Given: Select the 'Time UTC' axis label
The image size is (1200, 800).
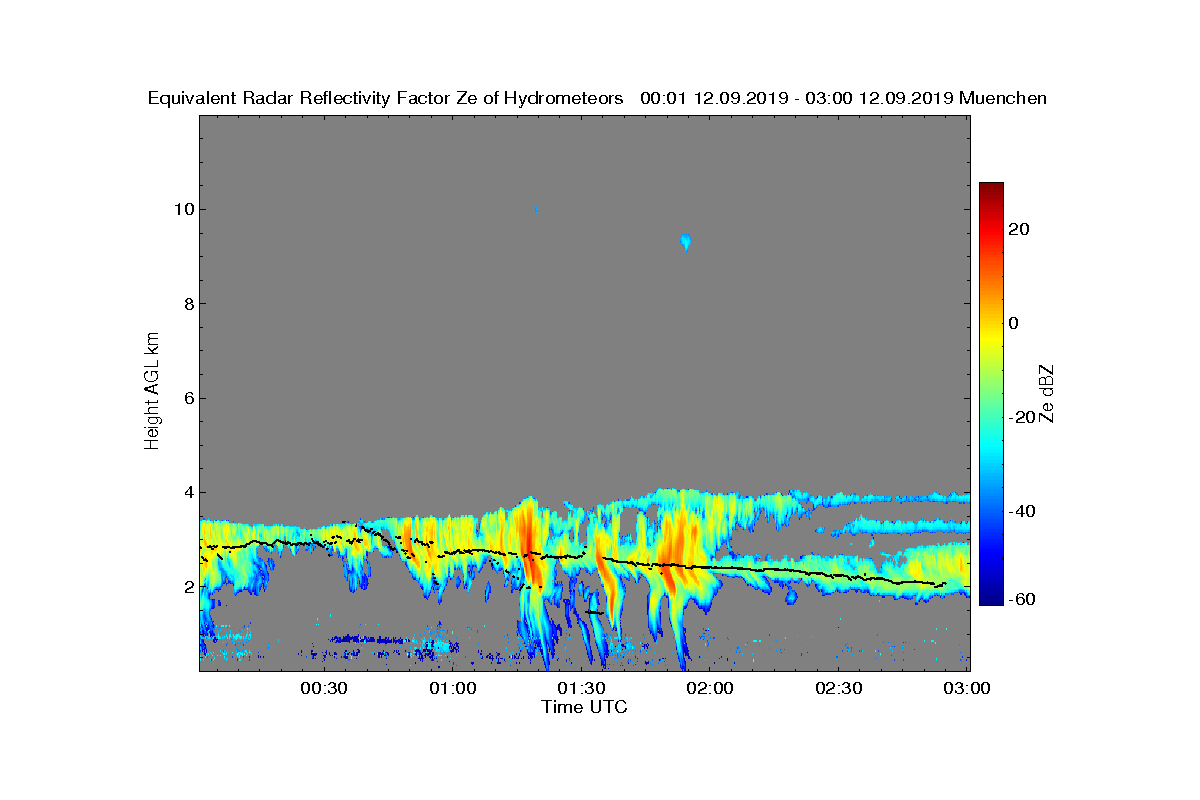Looking at the screenshot, I should [584, 707].
